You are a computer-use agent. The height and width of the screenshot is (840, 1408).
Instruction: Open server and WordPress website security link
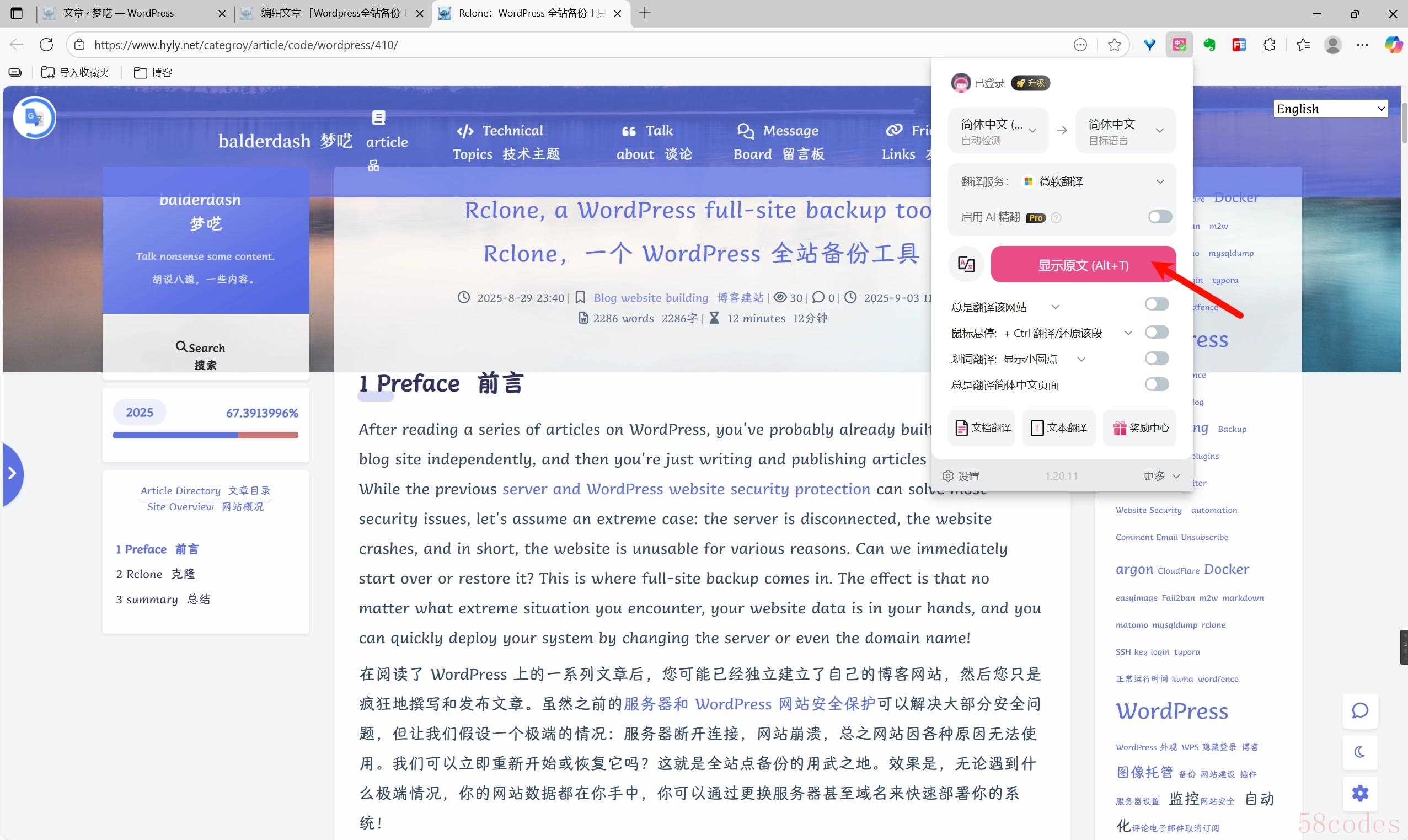point(686,489)
